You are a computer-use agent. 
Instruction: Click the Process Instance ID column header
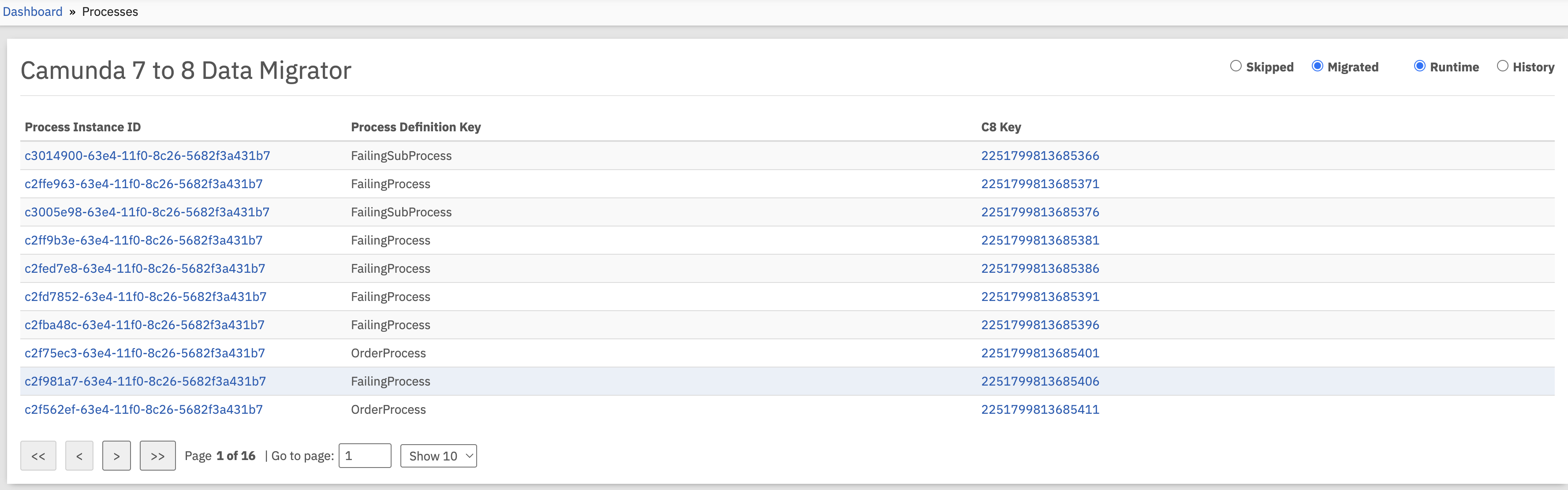pyautogui.click(x=83, y=127)
